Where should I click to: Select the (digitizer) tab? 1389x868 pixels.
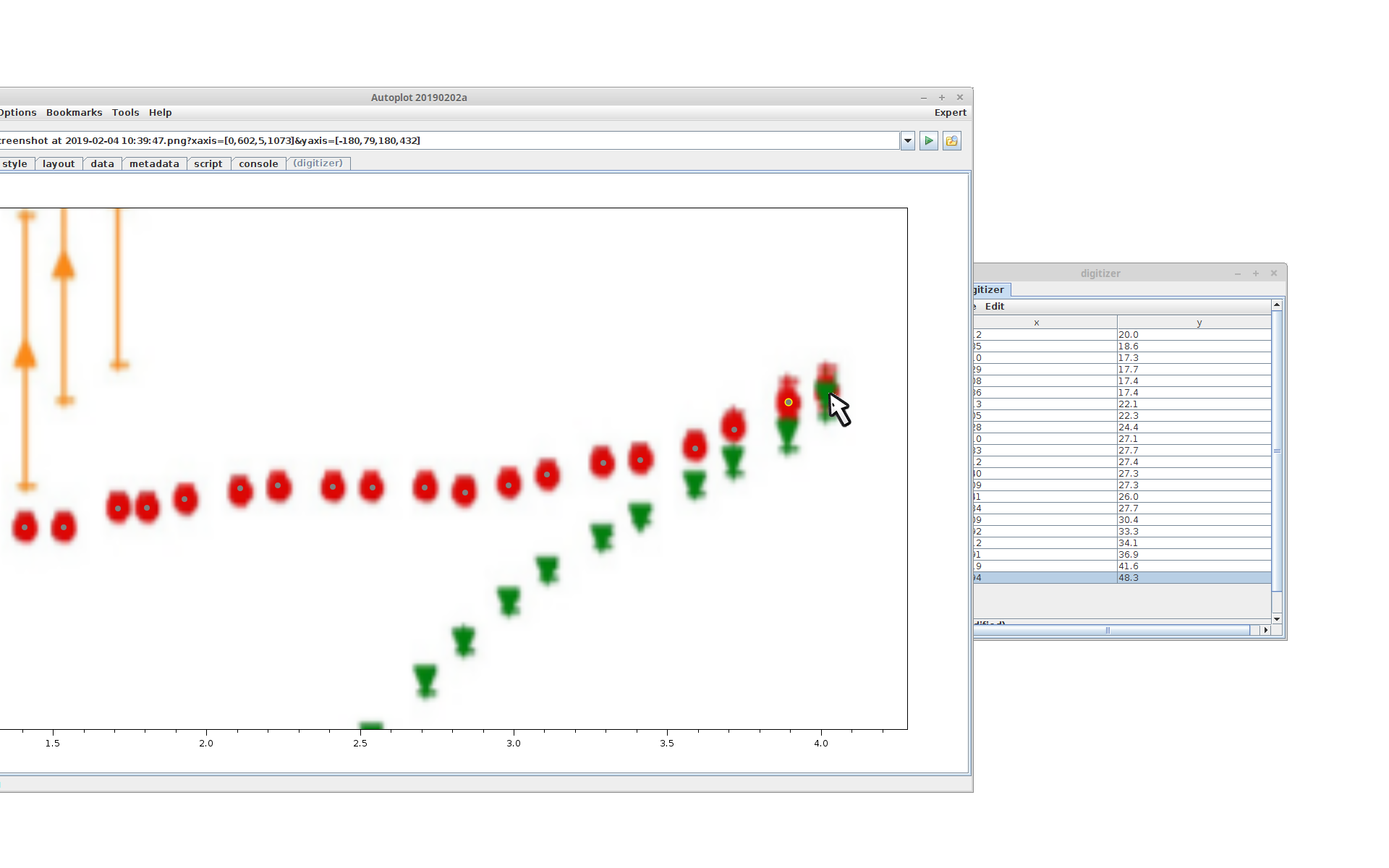pos(318,163)
